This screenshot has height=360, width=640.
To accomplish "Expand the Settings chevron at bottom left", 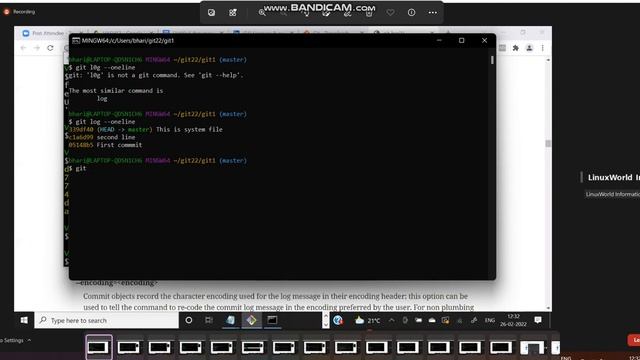I will 29,340.
